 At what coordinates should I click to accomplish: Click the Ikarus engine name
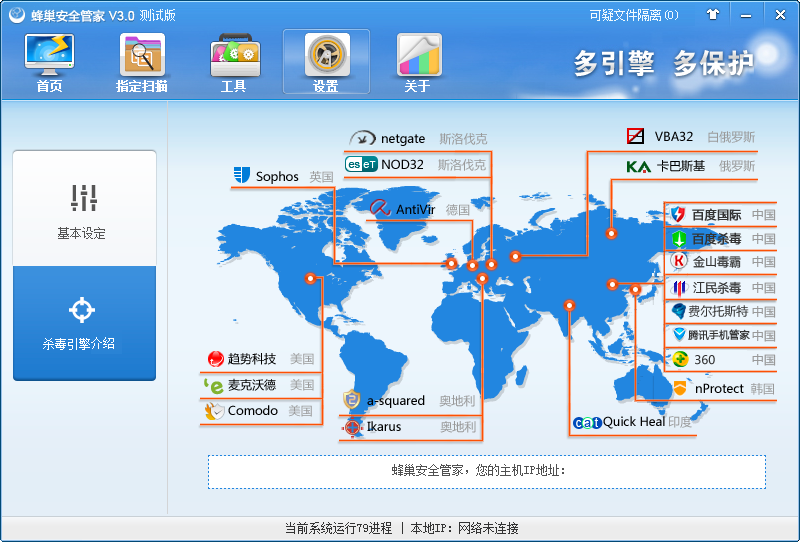[x=384, y=426]
